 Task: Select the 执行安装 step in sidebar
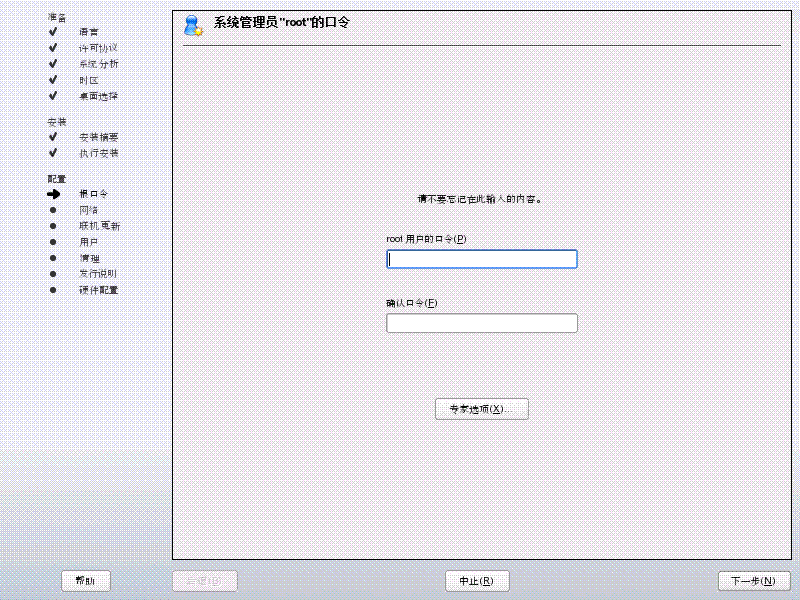[99, 153]
